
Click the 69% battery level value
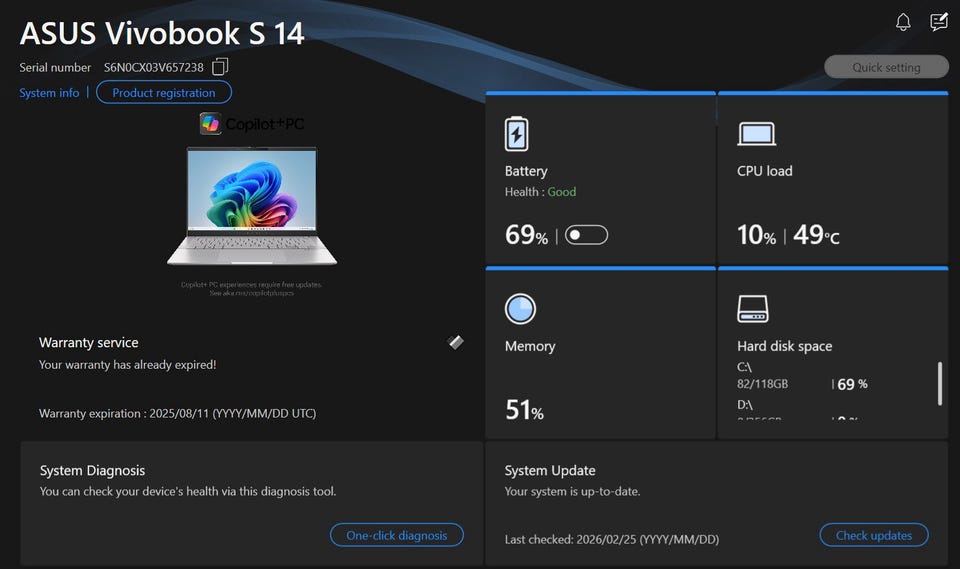click(526, 235)
